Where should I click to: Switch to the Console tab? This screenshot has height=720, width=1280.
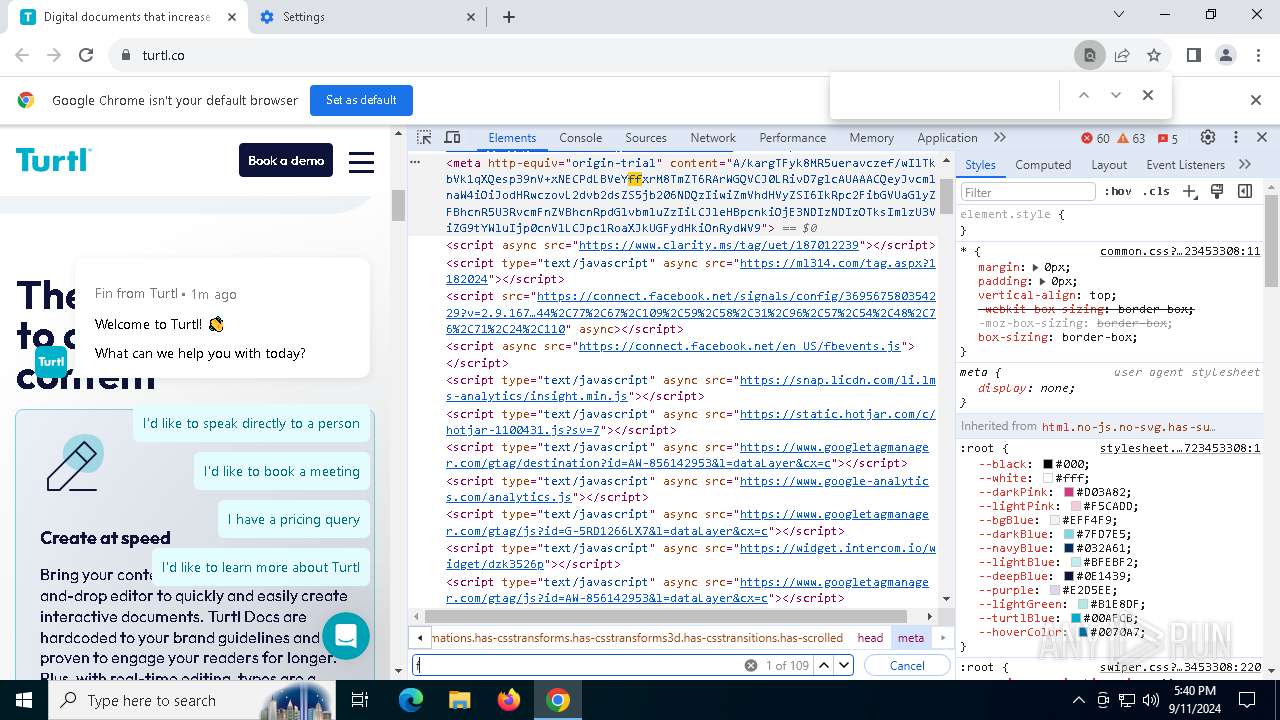pyautogui.click(x=580, y=138)
